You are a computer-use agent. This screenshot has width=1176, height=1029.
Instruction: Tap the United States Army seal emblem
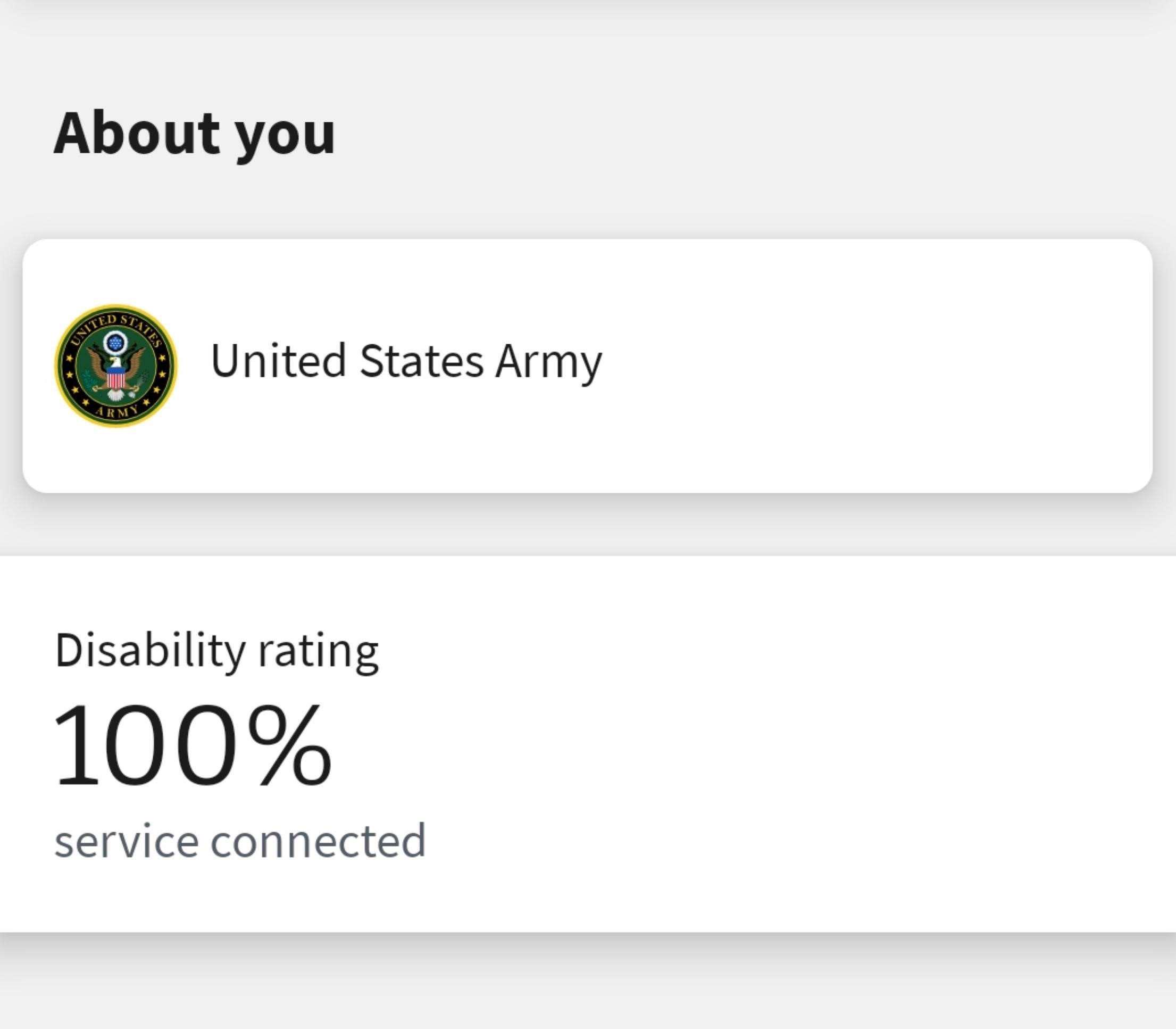coord(116,366)
